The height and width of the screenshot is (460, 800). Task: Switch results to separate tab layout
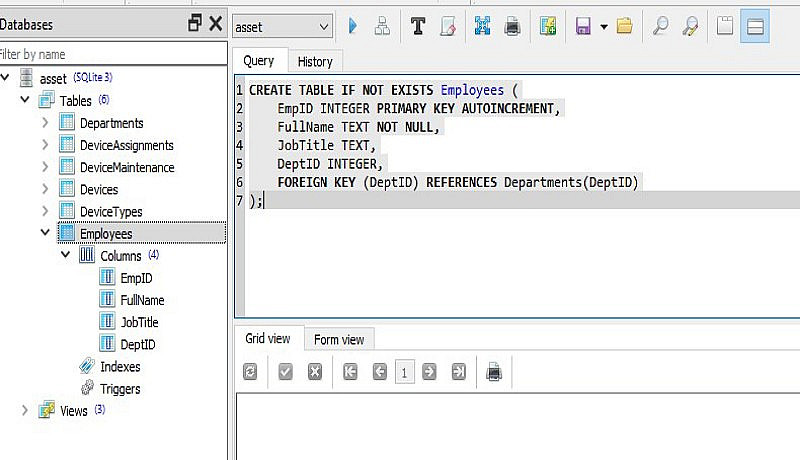pyautogui.click(x=725, y=25)
